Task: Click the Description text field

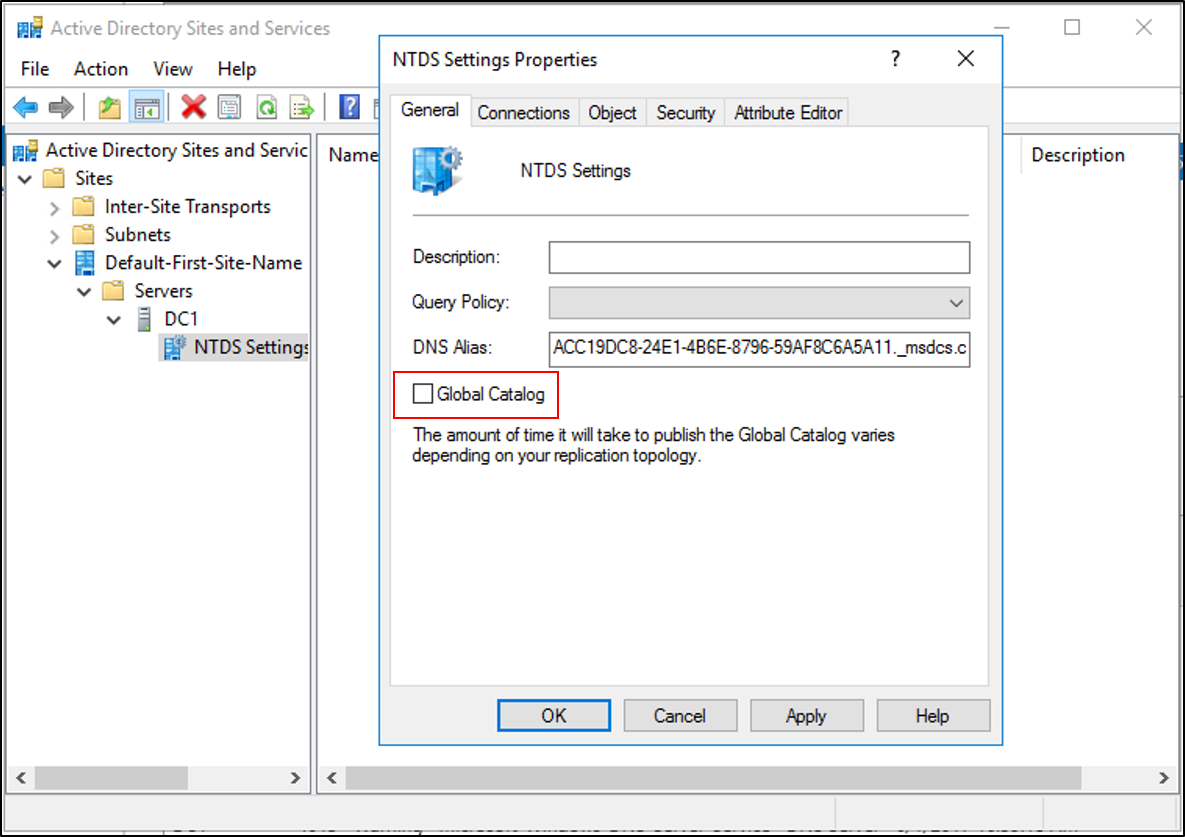Action: [x=759, y=257]
